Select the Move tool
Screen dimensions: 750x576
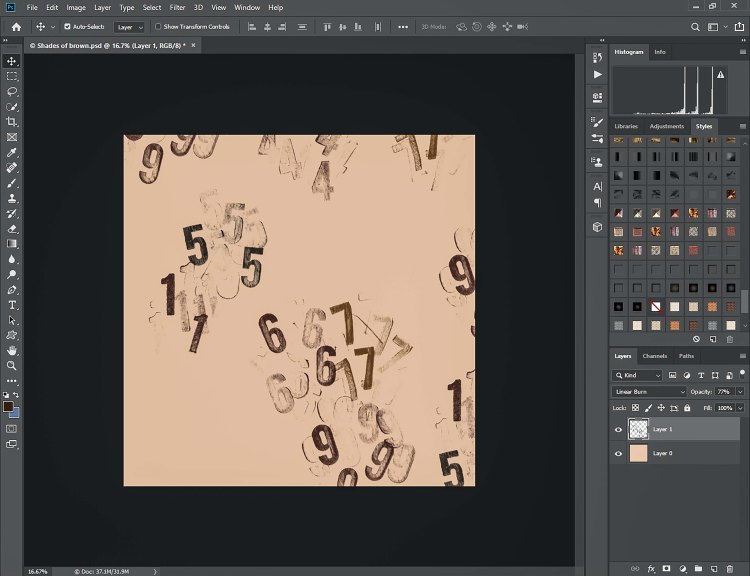(x=12, y=61)
